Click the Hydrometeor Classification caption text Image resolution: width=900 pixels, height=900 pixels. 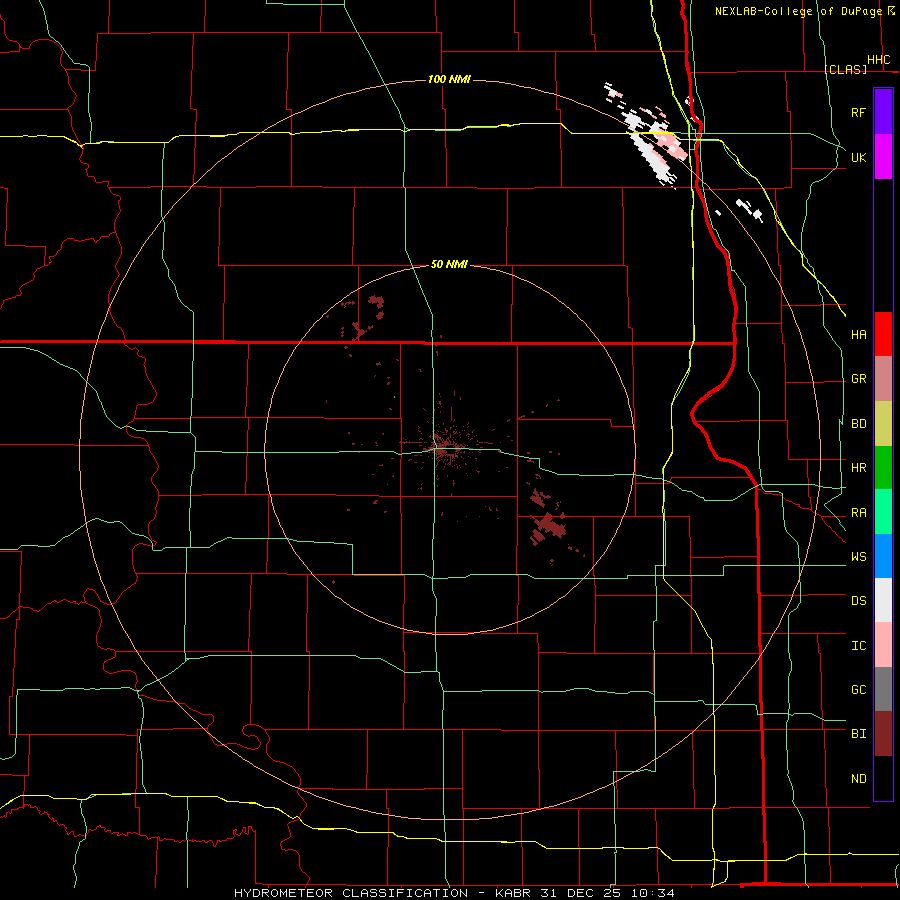point(351,893)
